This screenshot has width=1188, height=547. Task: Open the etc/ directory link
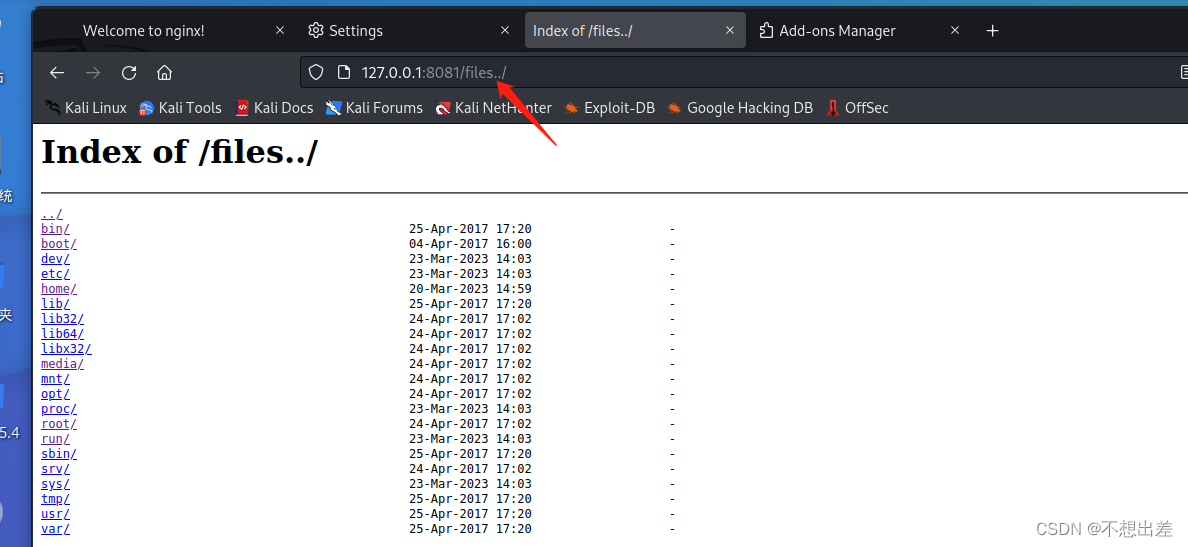coord(55,274)
